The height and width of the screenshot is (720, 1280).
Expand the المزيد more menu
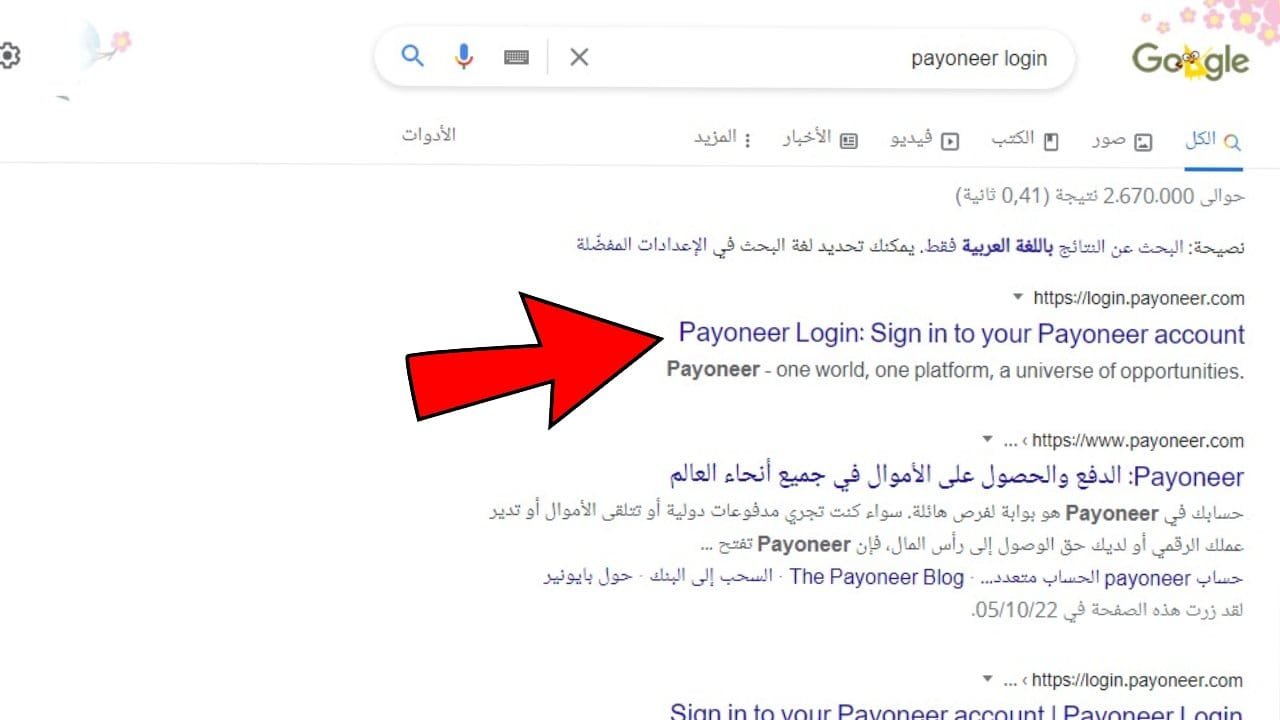click(722, 138)
